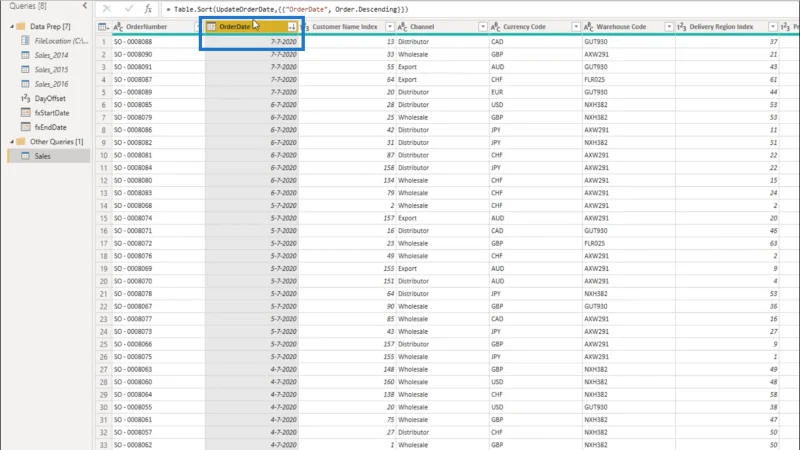The height and width of the screenshot is (450, 800).
Task: Select row number 15 header
Action: coord(103,218)
